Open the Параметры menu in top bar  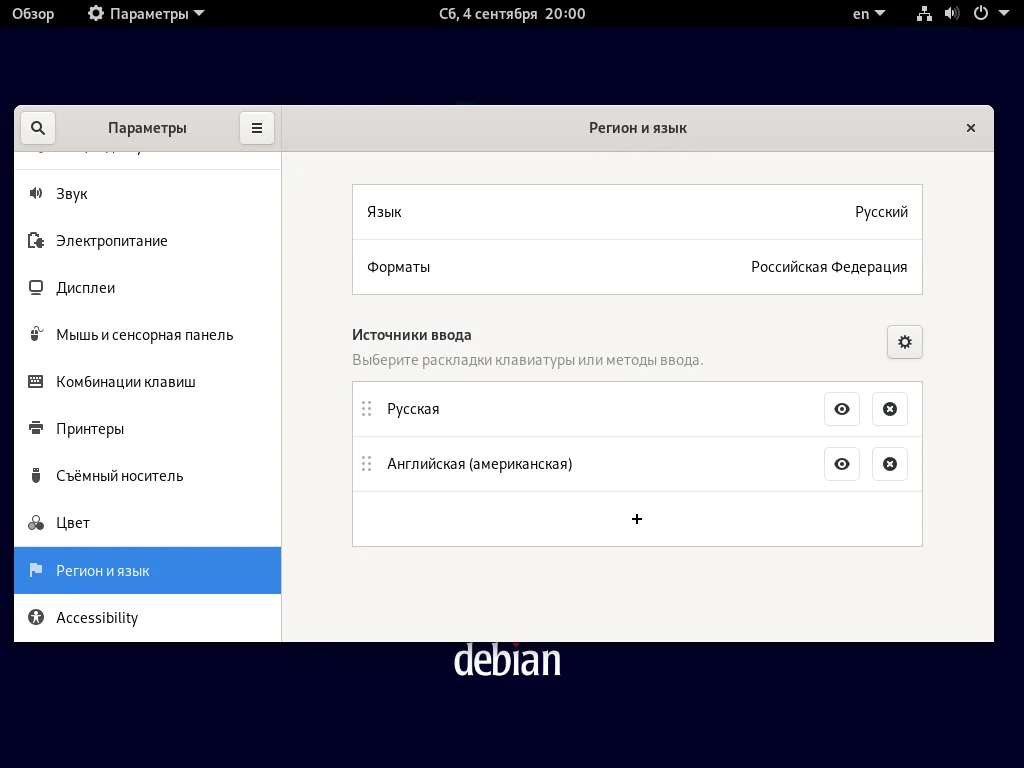point(144,13)
